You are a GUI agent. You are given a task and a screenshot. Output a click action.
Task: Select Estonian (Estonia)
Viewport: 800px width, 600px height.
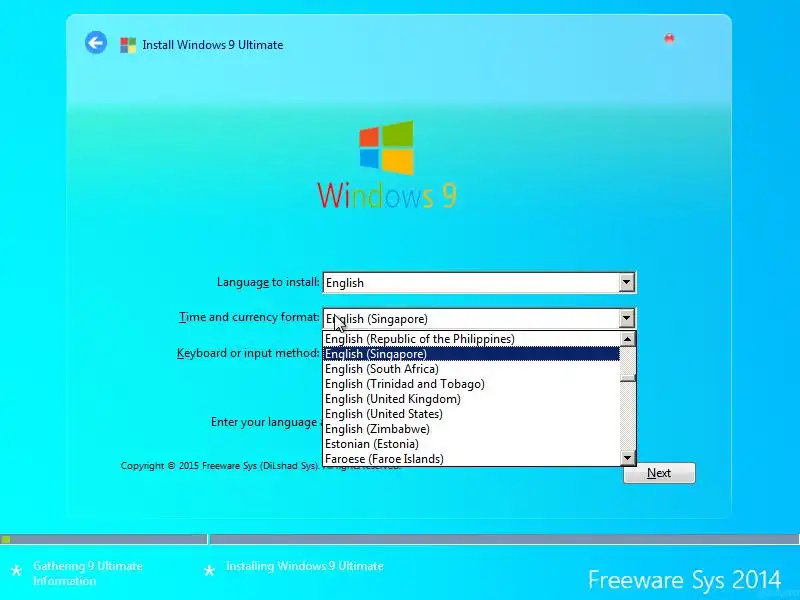tap(471, 444)
